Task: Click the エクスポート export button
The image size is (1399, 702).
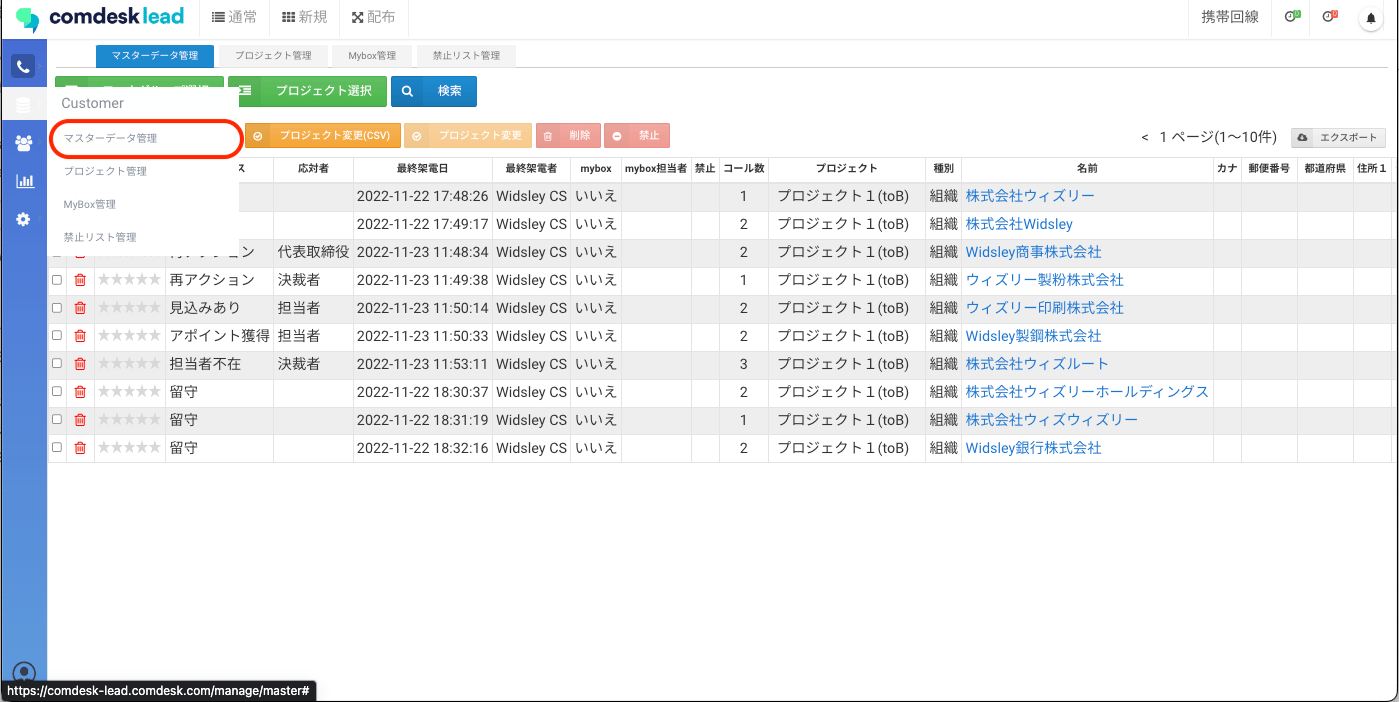Action: click(x=1339, y=137)
